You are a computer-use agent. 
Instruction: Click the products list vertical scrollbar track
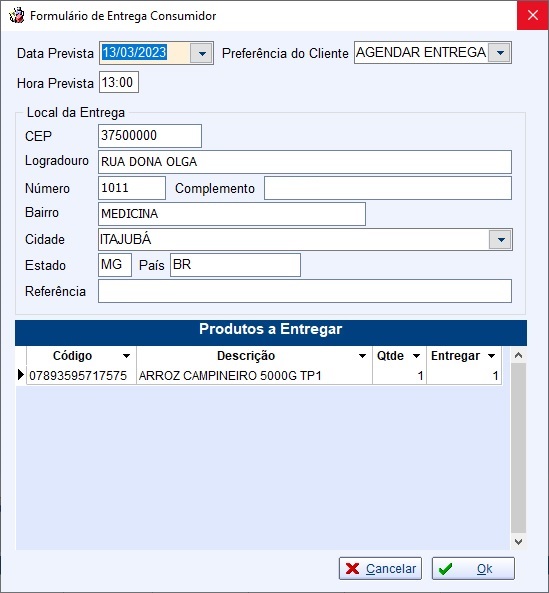pos(518,448)
